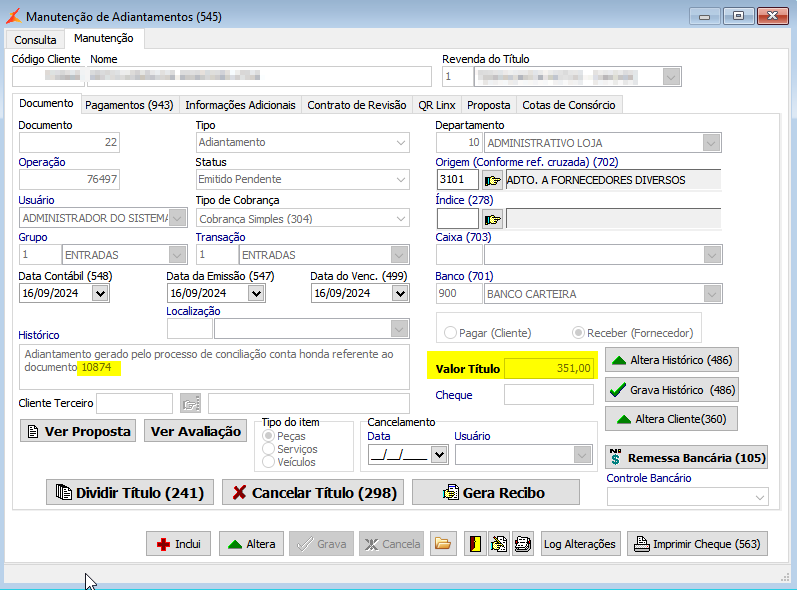Click the printer icon left of Log Alterações
The height and width of the screenshot is (590, 797).
[x=522, y=544]
